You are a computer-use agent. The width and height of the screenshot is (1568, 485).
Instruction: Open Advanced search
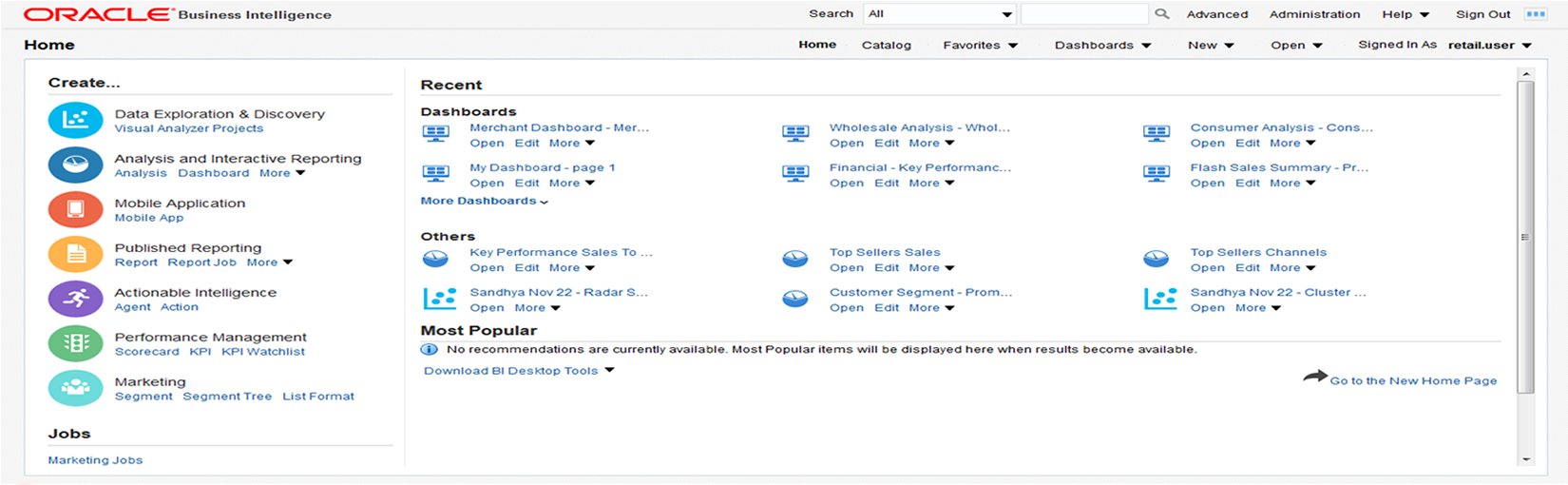(x=1217, y=14)
